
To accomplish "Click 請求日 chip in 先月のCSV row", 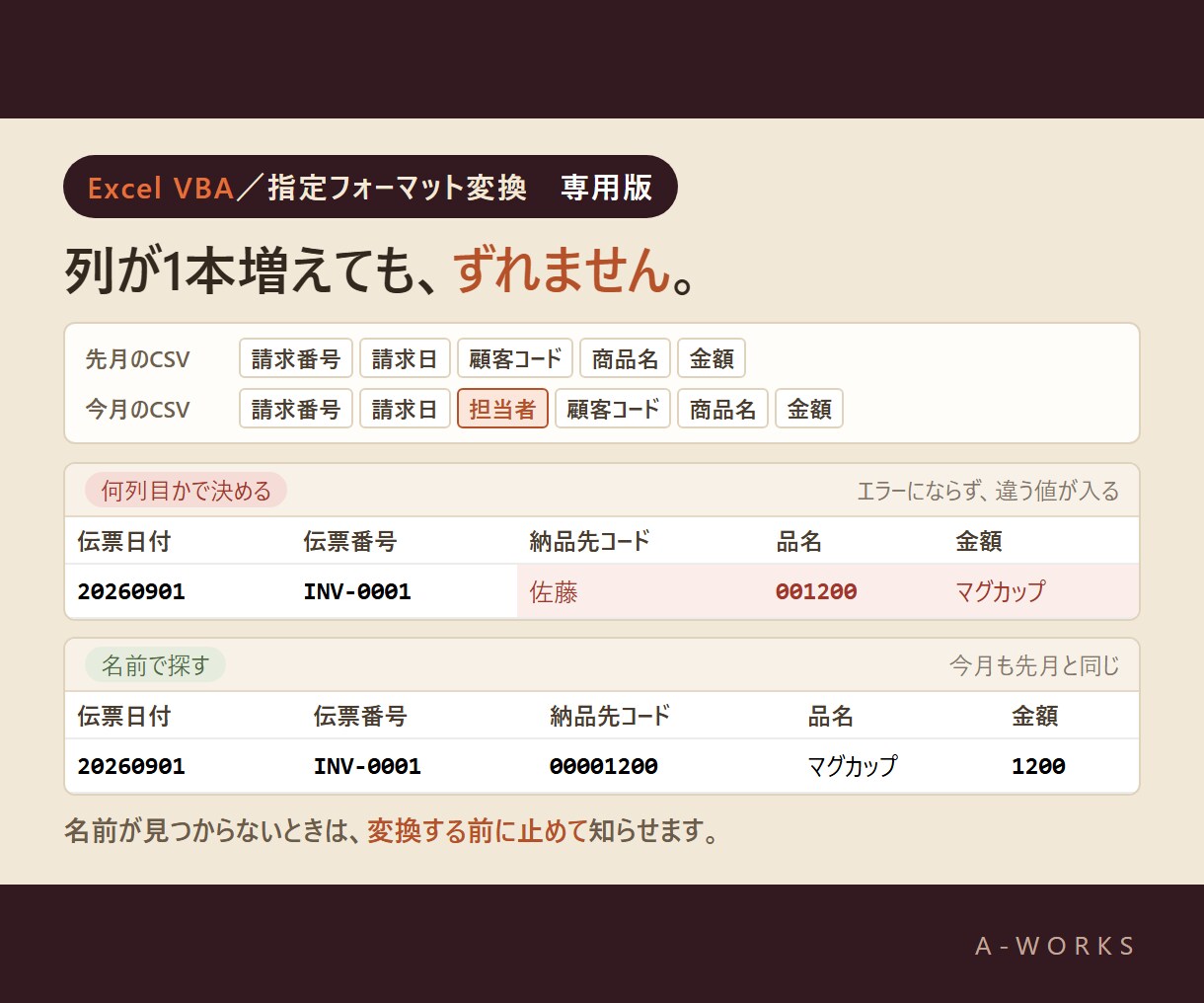I will pyautogui.click(x=405, y=358).
